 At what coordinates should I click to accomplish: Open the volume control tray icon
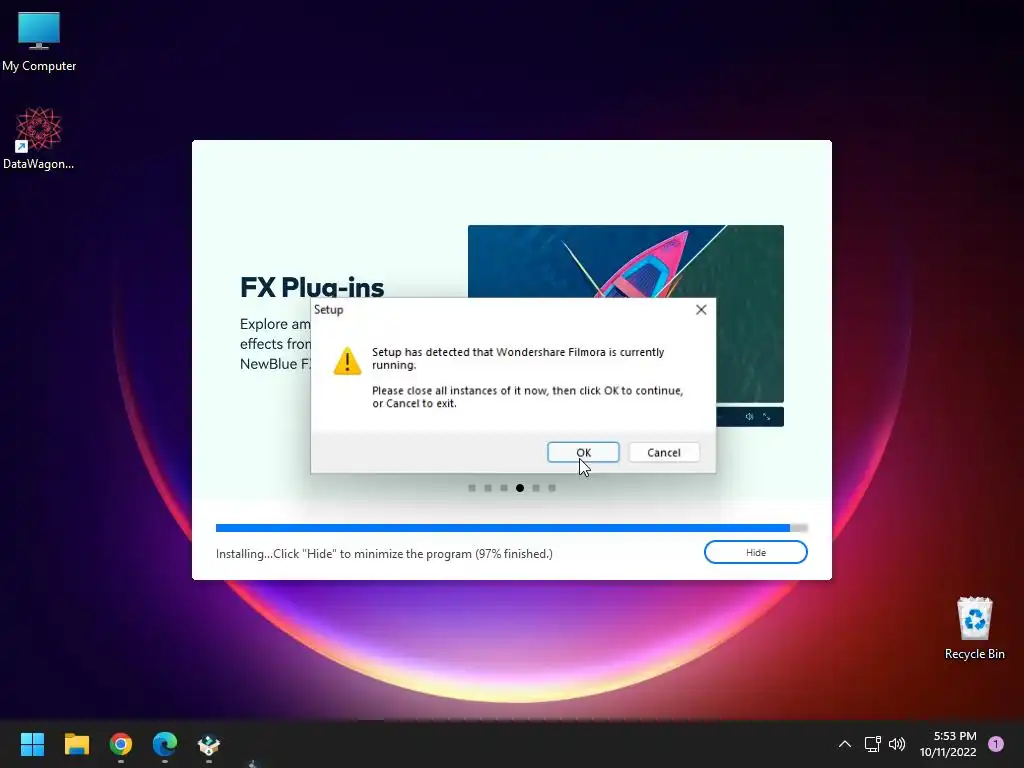tap(897, 744)
